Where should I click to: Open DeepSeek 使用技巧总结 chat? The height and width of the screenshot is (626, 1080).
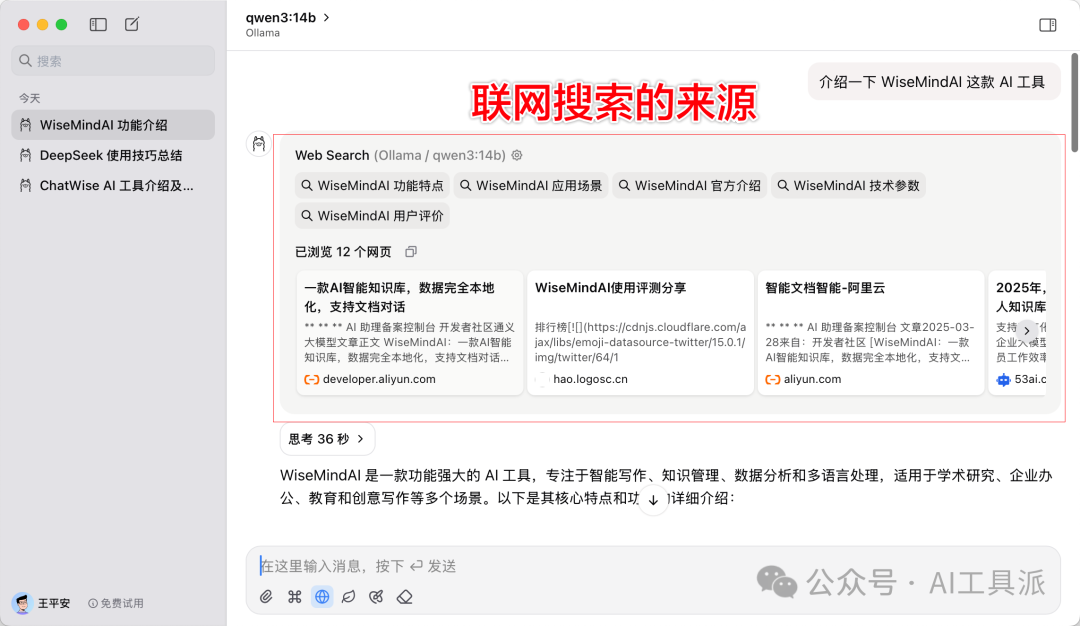point(113,156)
